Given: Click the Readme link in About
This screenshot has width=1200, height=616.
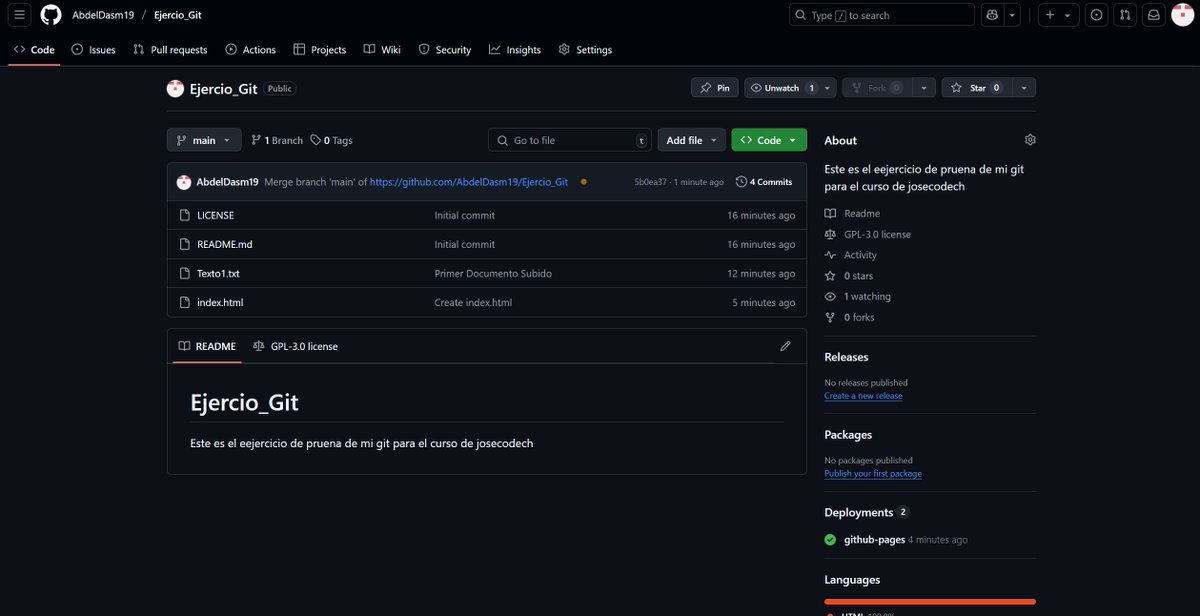Looking at the screenshot, I should [x=852, y=213].
